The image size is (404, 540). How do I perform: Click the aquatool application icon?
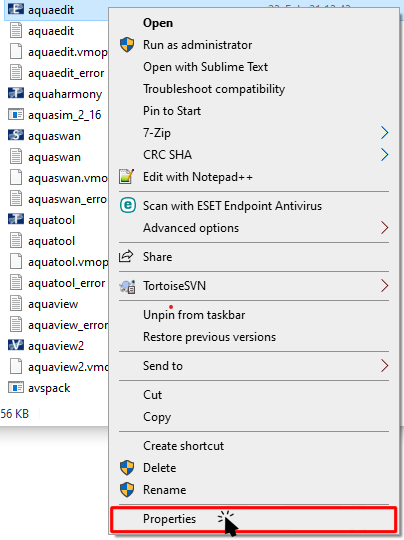(x=16, y=219)
